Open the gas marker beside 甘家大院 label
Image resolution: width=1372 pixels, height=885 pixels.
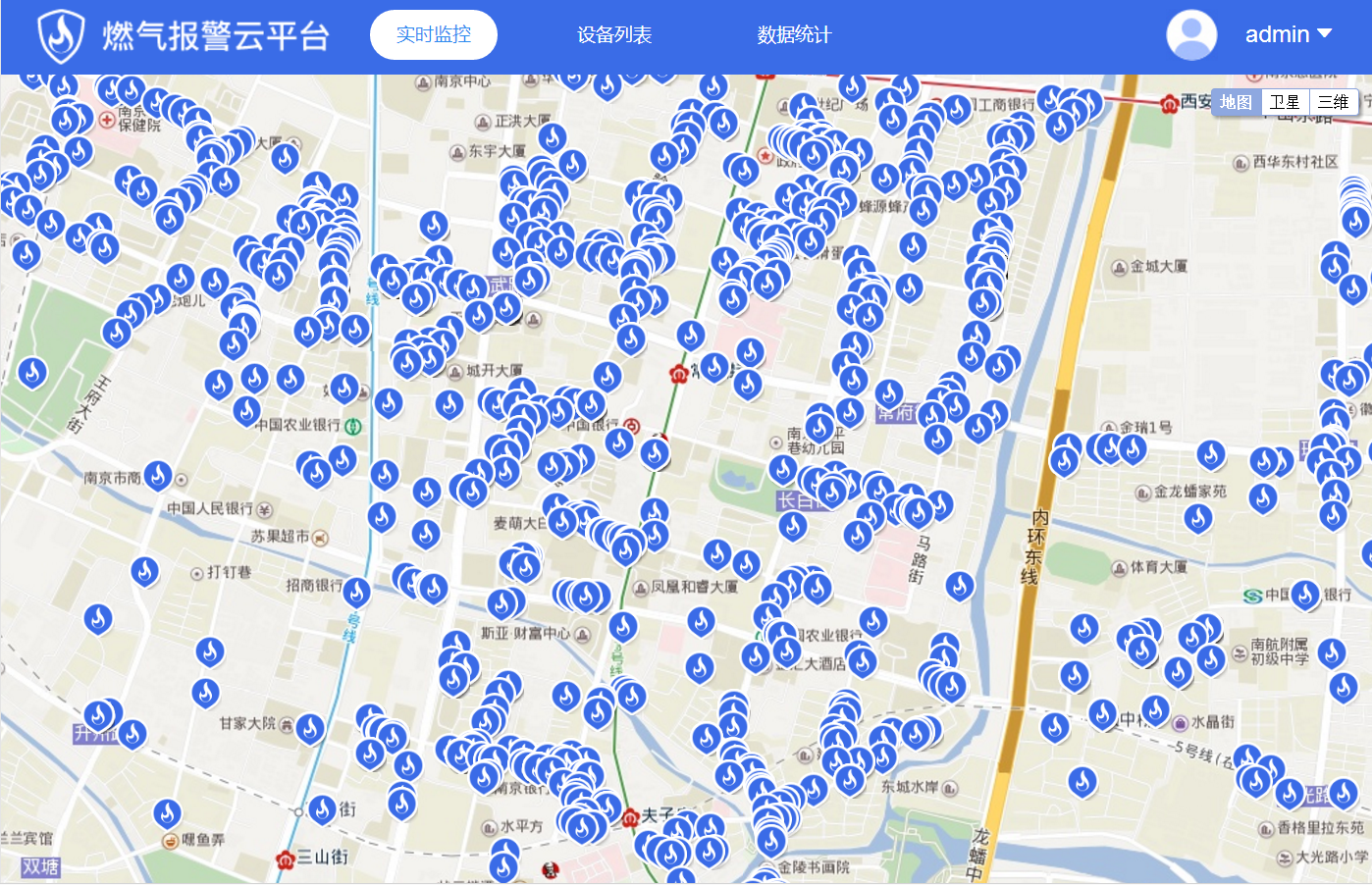click(310, 728)
